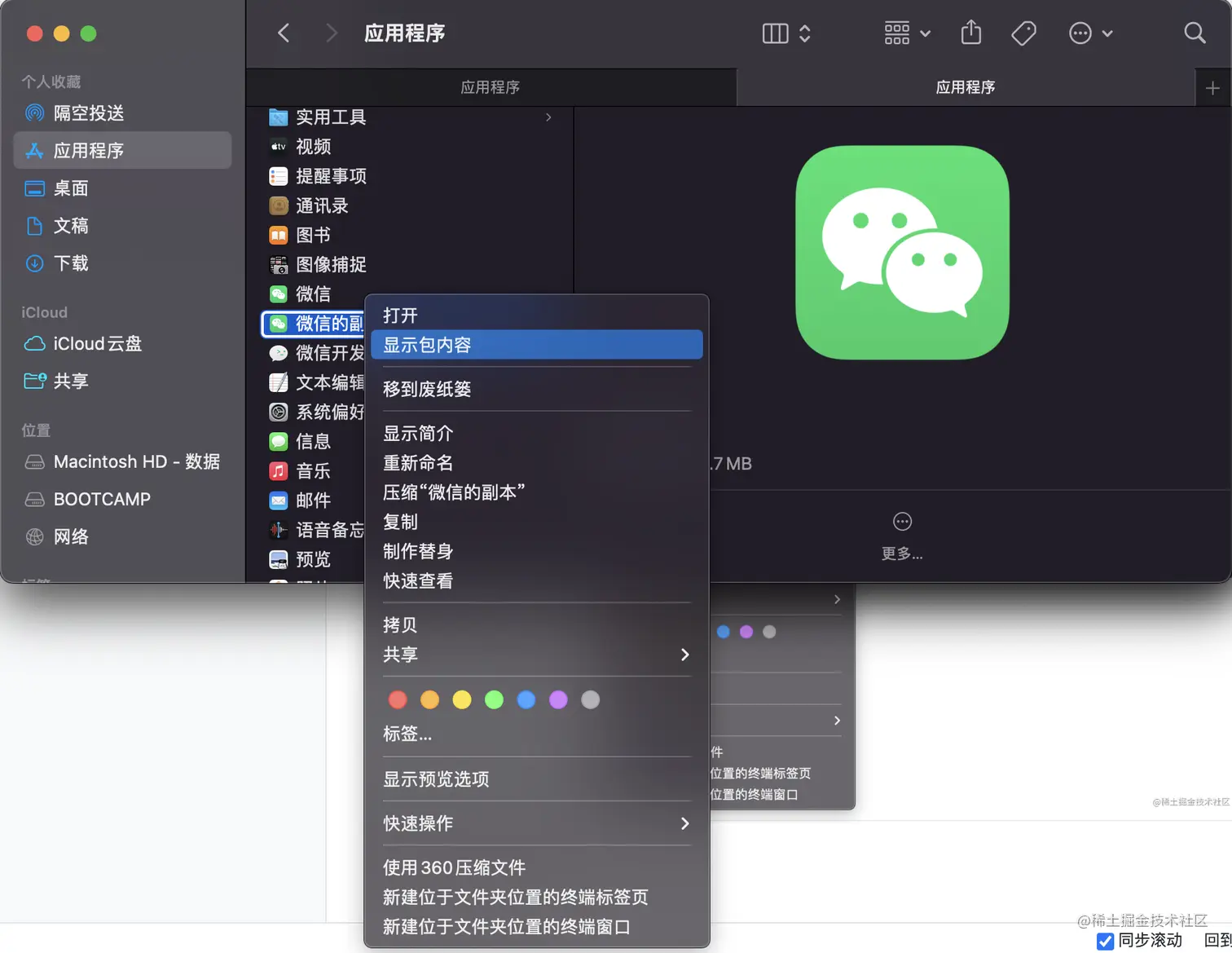Toggle the 同步滚动 checkbox
The image size is (1232, 953).
[x=1106, y=941]
